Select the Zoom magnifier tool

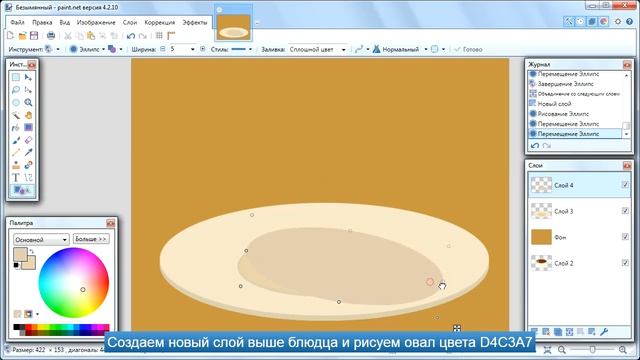point(28,102)
